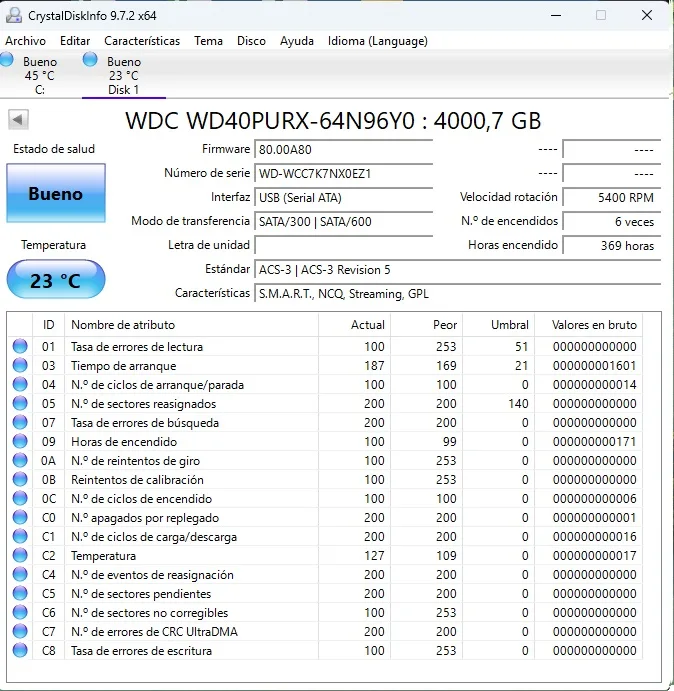Click the previous disk arrow icon
The width and height of the screenshot is (674, 691).
click(18, 120)
